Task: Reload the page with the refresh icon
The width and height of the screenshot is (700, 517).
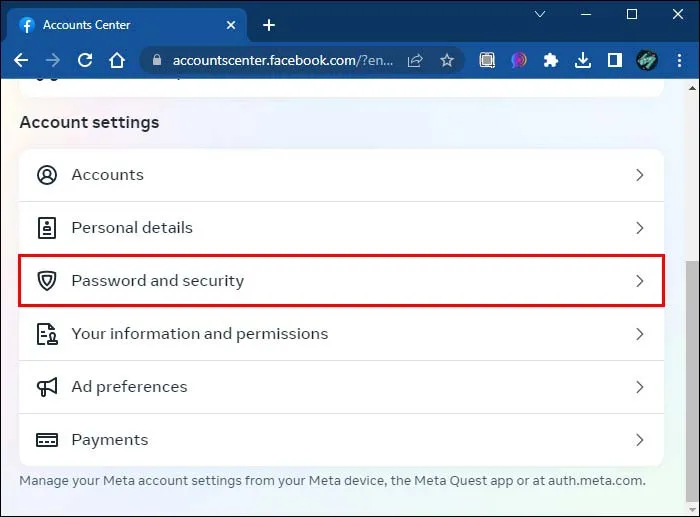Action: [85, 60]
